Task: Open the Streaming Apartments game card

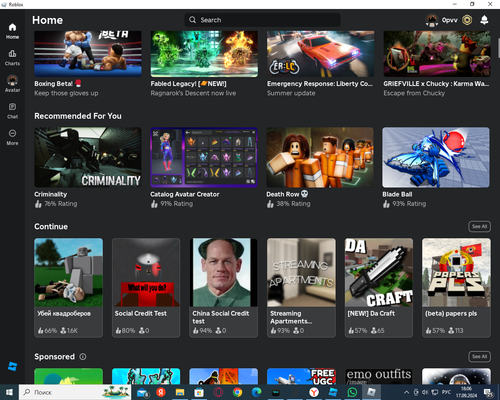Action: (301, 288)
